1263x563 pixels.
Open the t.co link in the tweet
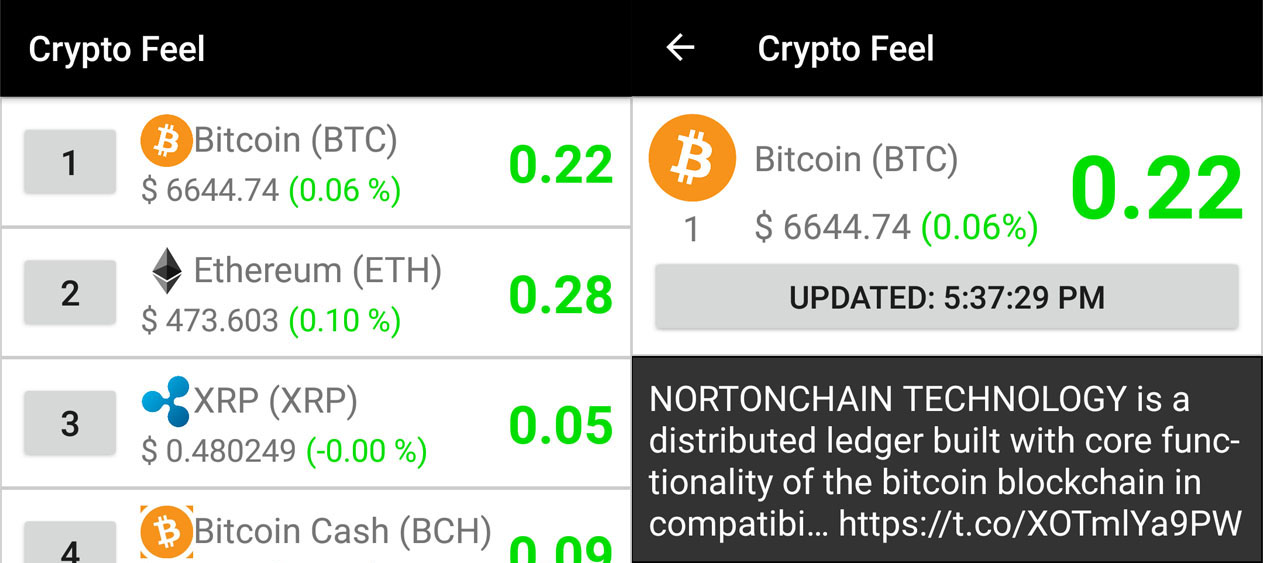[x=1039, y=522]
